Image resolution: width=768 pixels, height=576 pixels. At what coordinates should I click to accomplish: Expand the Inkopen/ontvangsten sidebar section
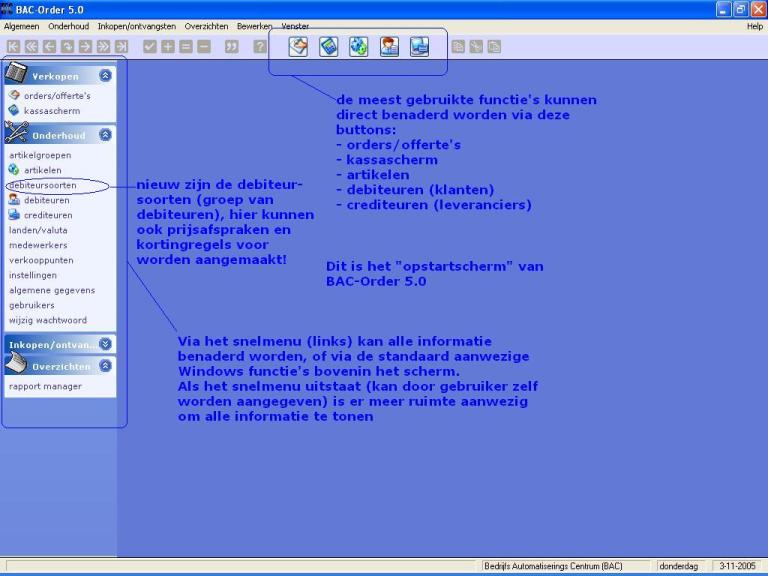(x=105, y=344)
